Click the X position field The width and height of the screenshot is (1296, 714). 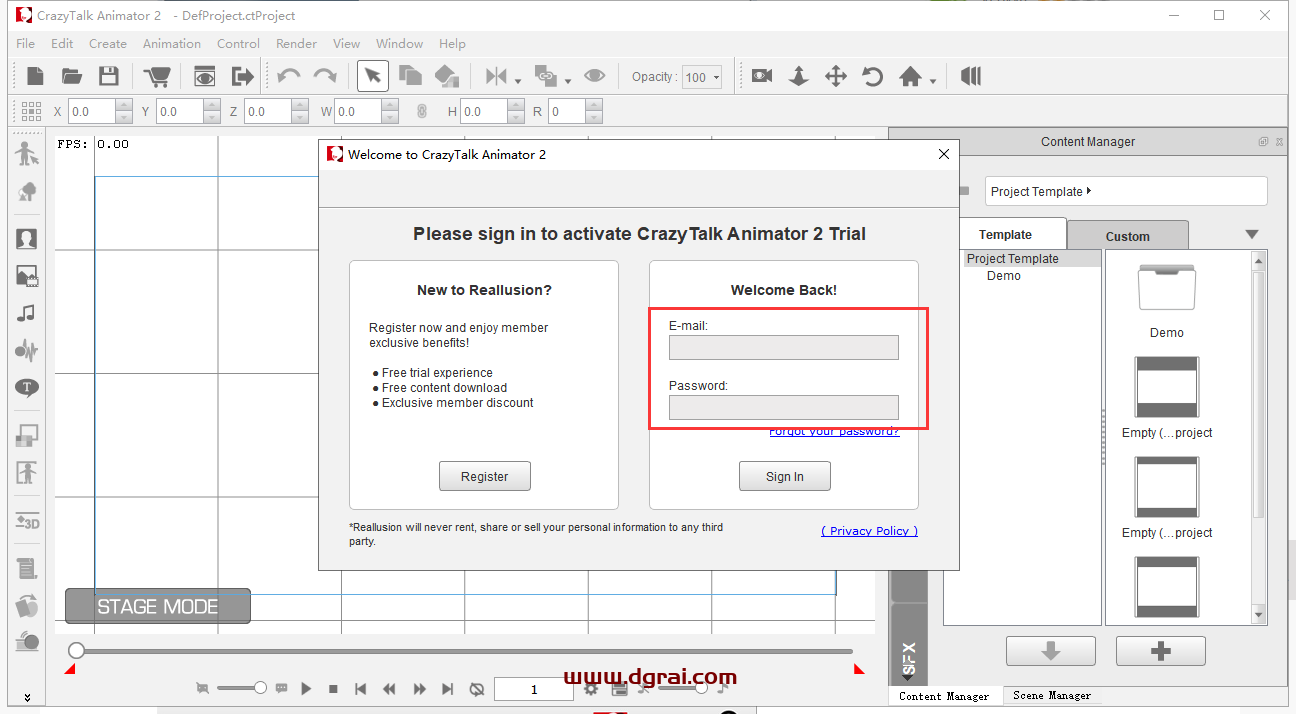coord(91,112)
